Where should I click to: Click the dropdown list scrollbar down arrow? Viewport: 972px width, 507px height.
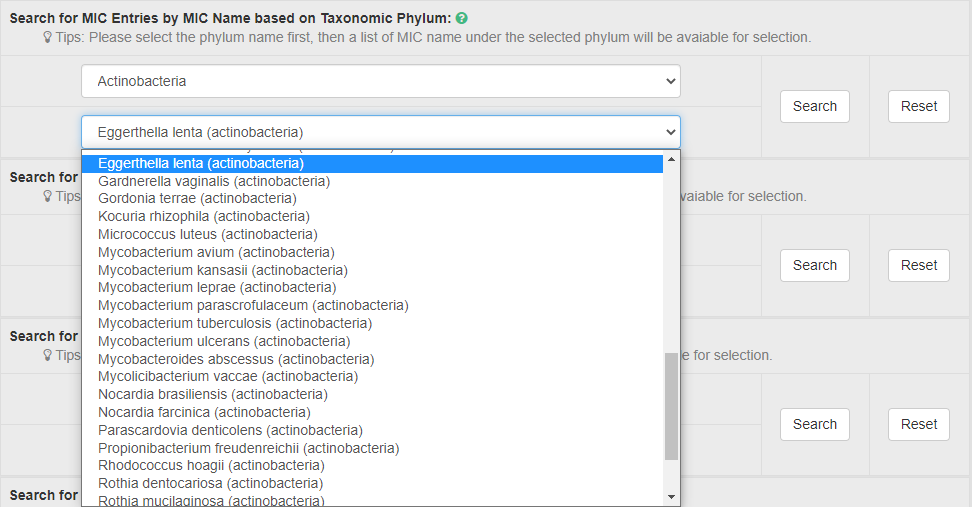tap(671, 497)
